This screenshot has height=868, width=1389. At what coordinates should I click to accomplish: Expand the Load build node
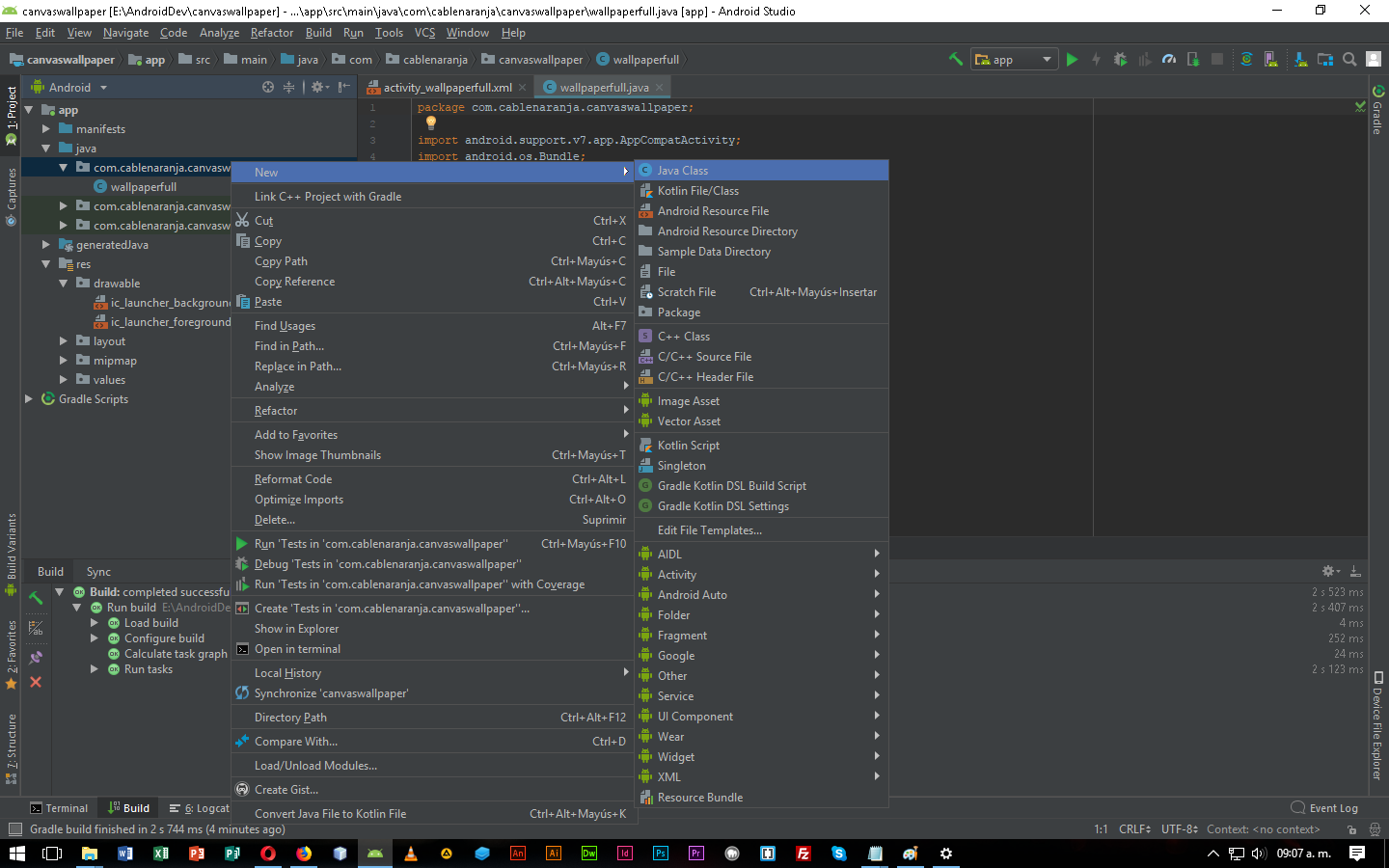(x=95, y=623)
